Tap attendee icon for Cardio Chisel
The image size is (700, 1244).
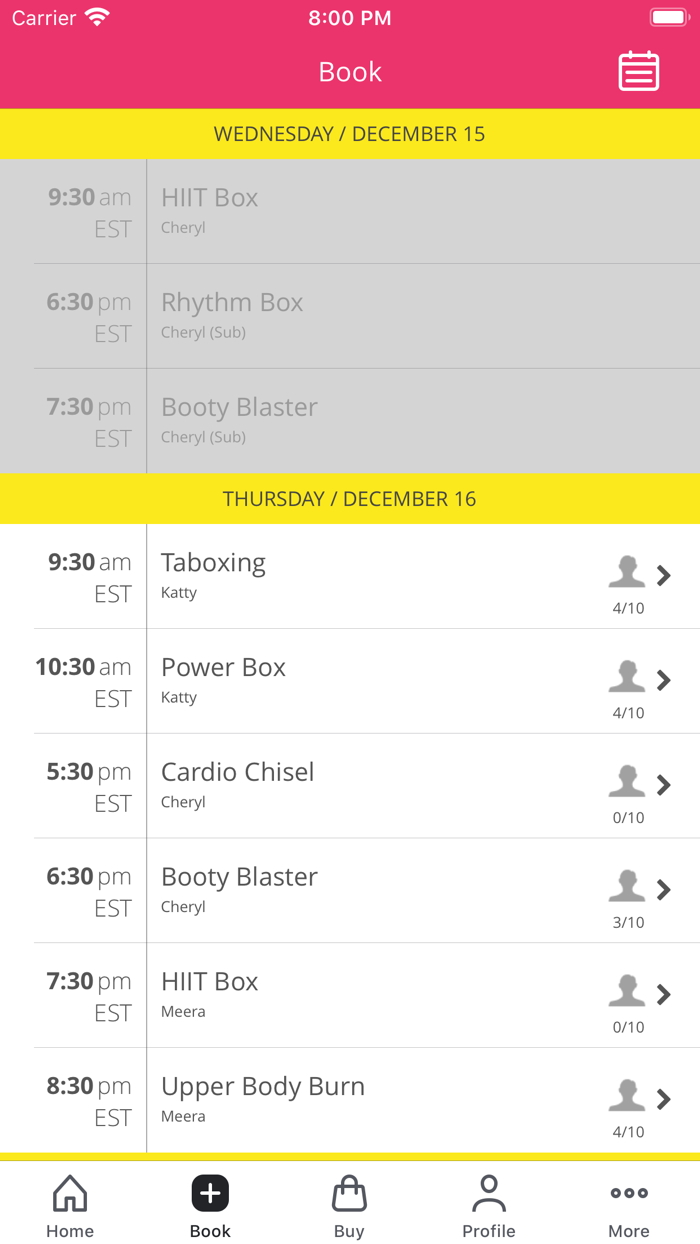click(x=627, y=781)
